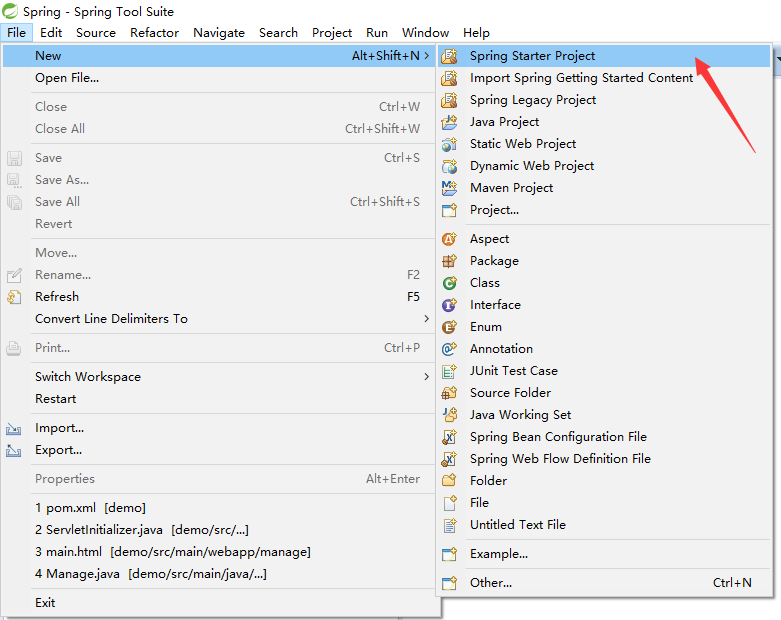Screen dimensions: 781x620
Task: Select Spring Starter Project entry
Action: [604, 56]
